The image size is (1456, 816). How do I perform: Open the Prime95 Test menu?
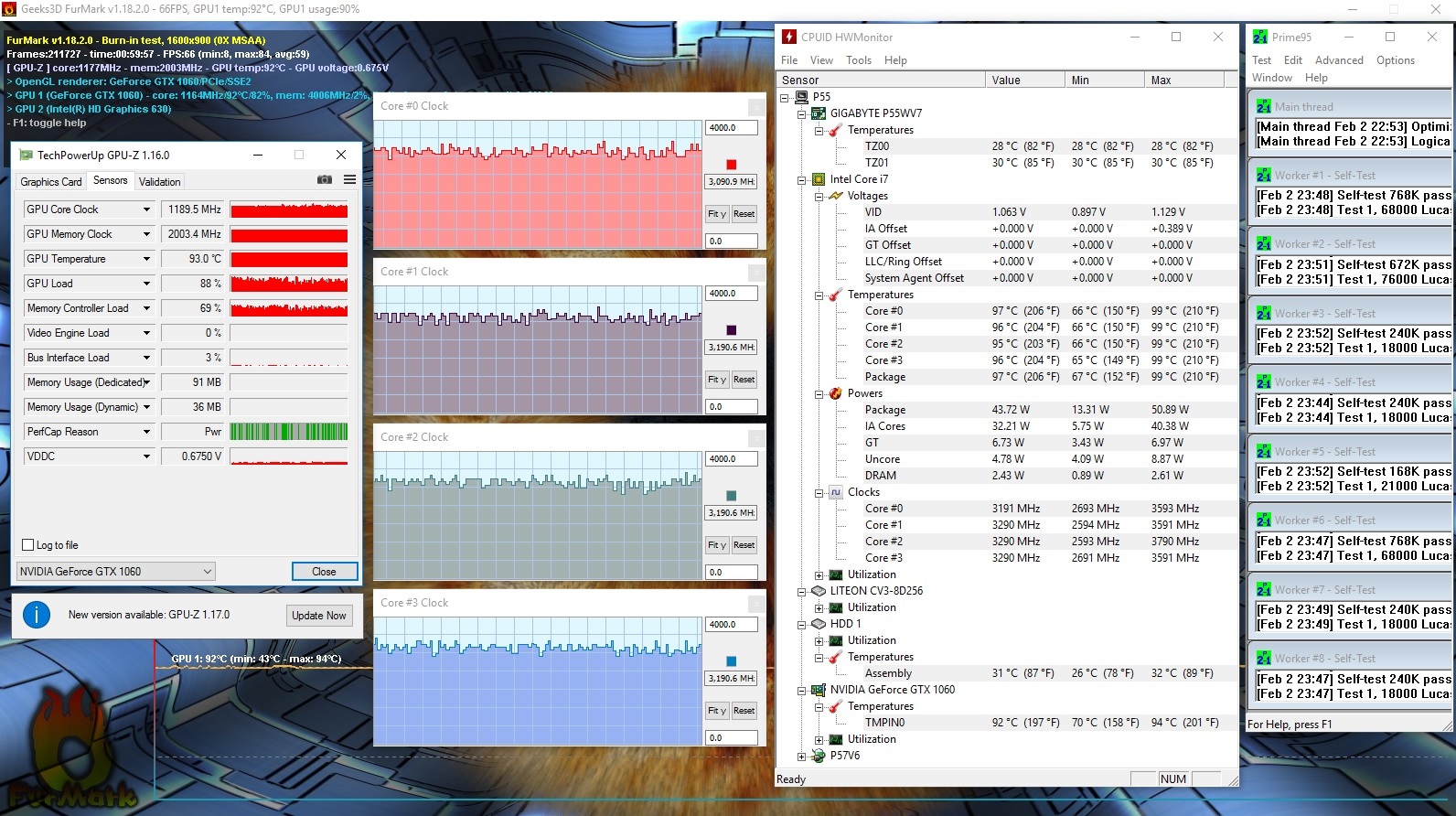1261,60
